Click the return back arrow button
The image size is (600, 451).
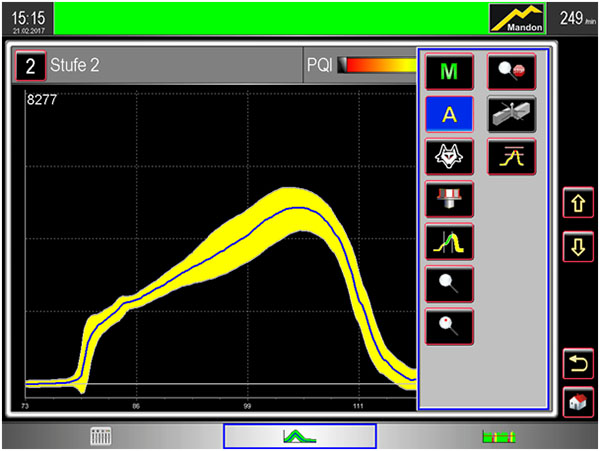pos(578,362)
